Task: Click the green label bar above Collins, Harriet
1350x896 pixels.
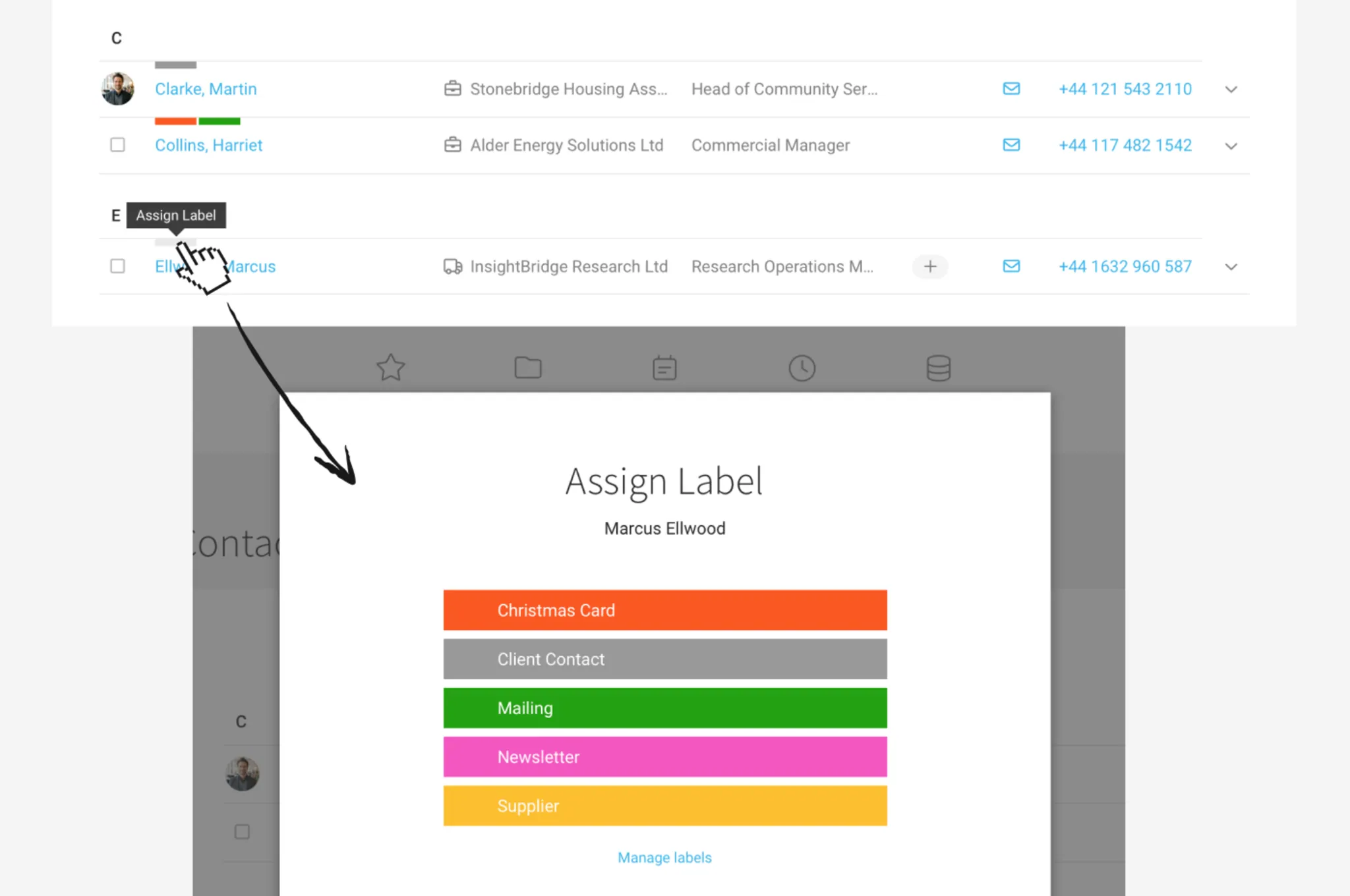Action: [220, 121]
